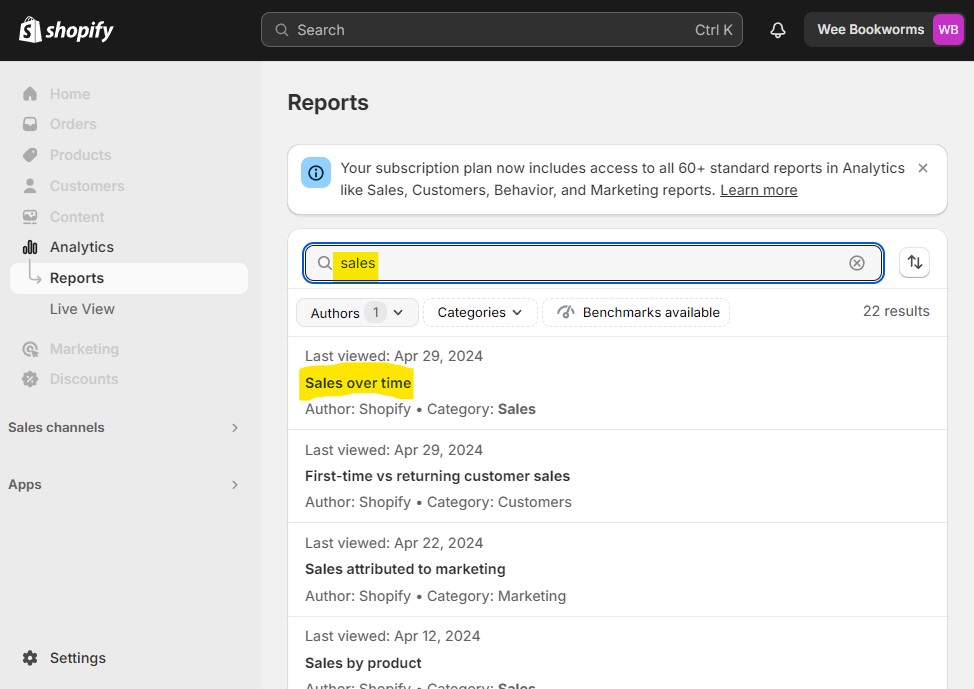
Task: Click the Products tag icon
Action: (30, 155)
